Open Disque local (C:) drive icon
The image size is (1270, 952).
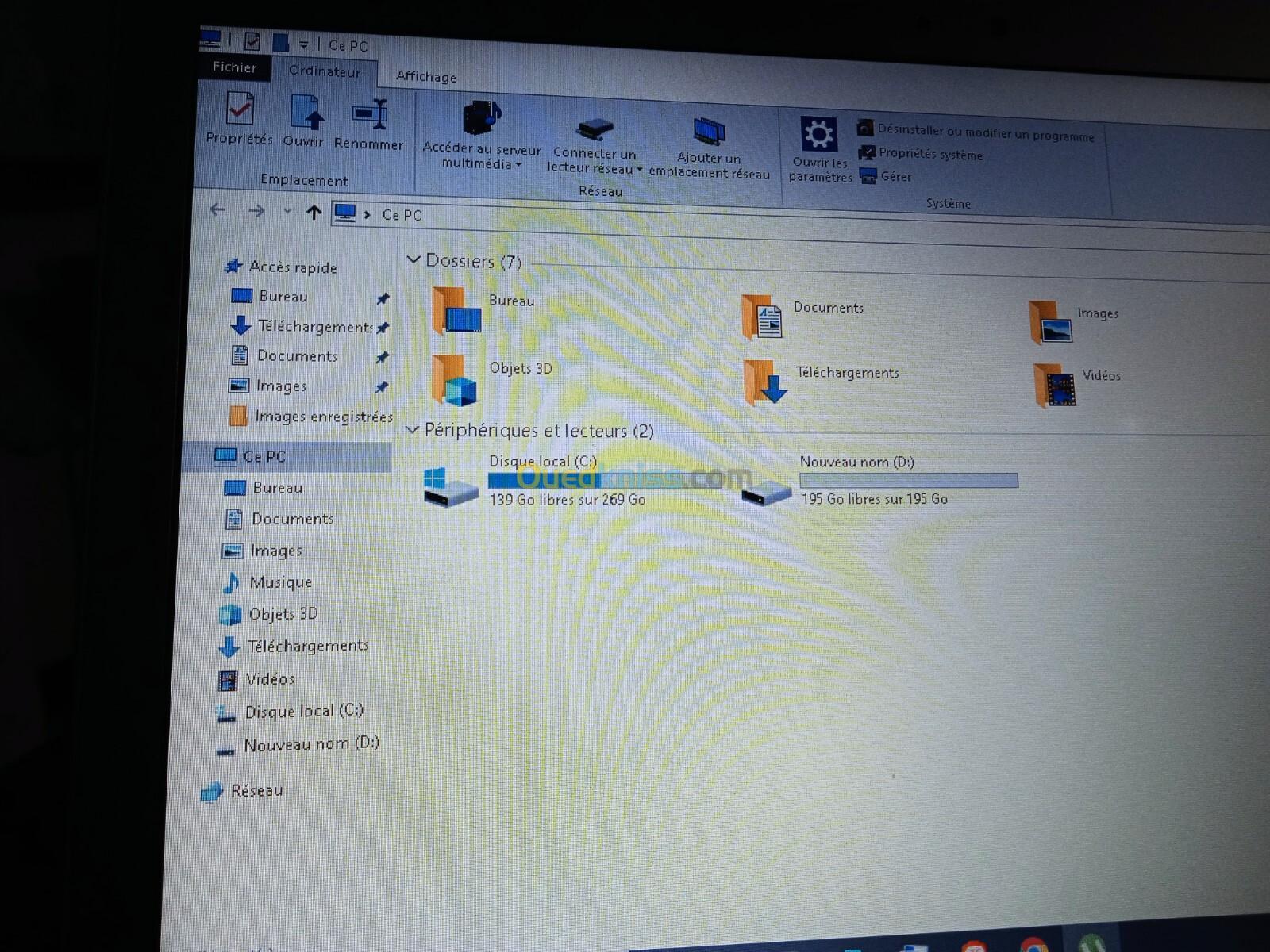tap(451, 486)
